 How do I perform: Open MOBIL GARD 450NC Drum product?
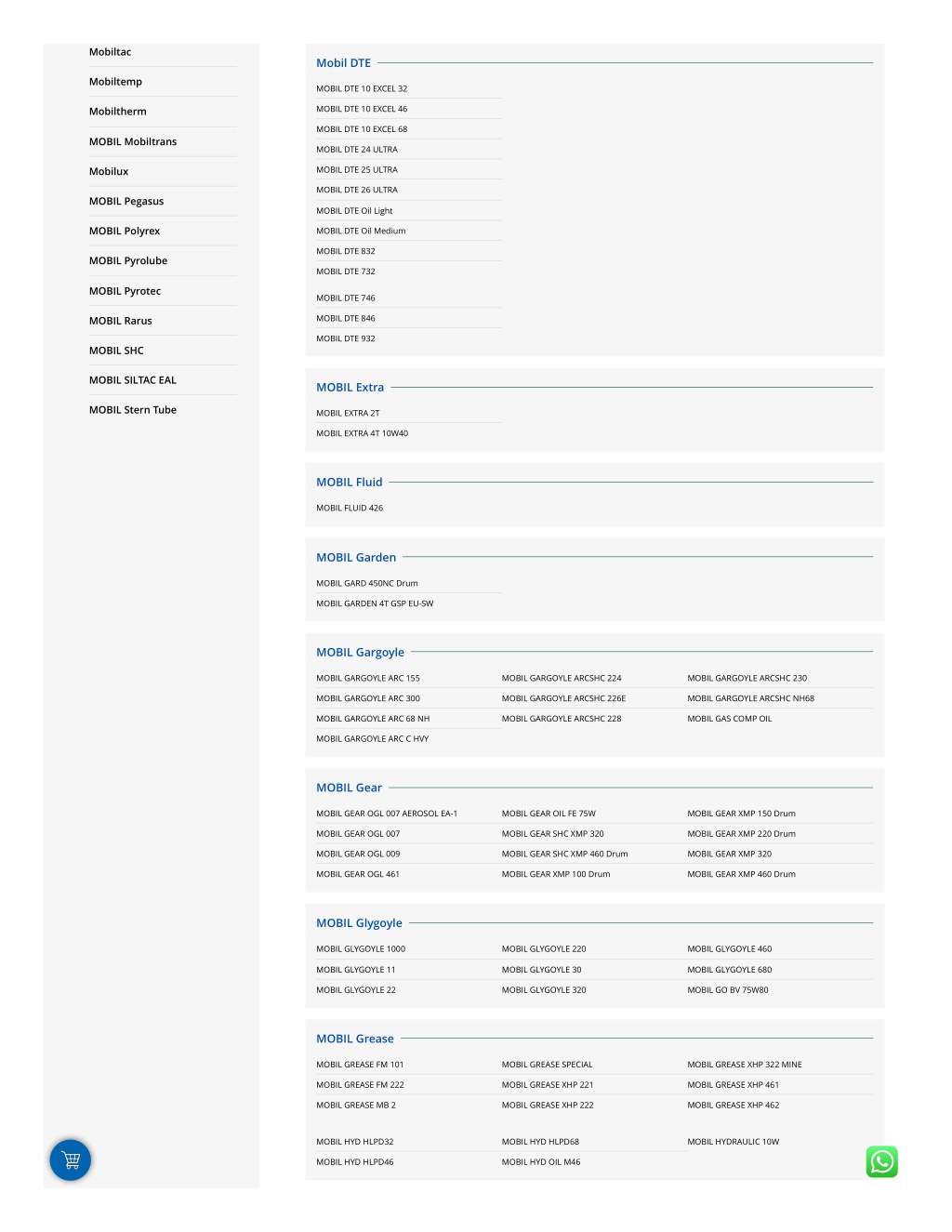[367, 584]
